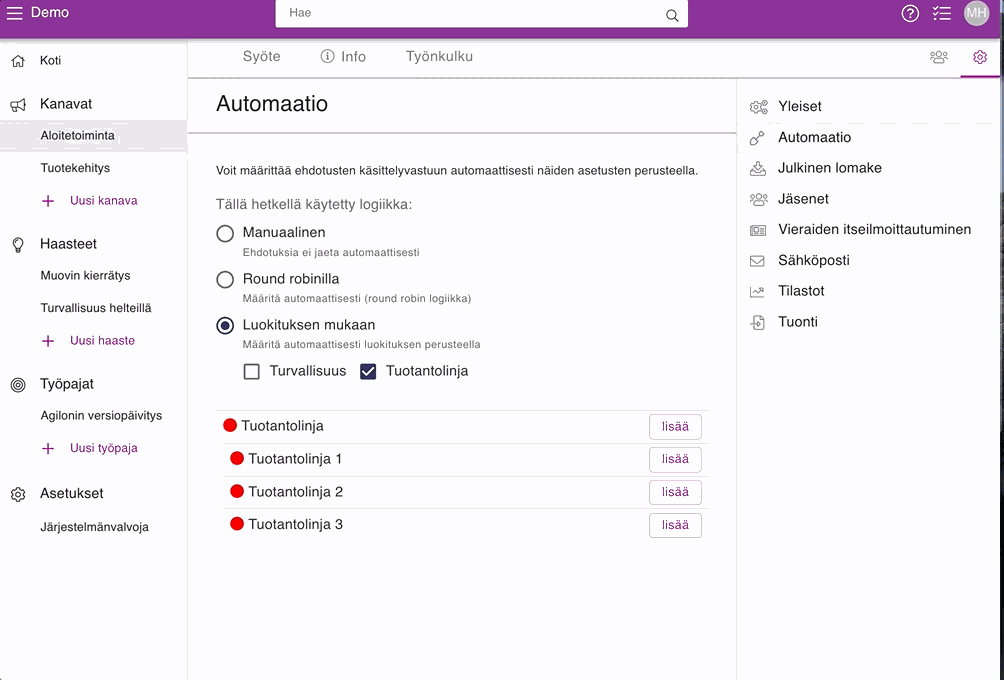Viewport: 1004px width, 680px height.
Task: Click the search magnifier icon
Action: coord(672,15)
